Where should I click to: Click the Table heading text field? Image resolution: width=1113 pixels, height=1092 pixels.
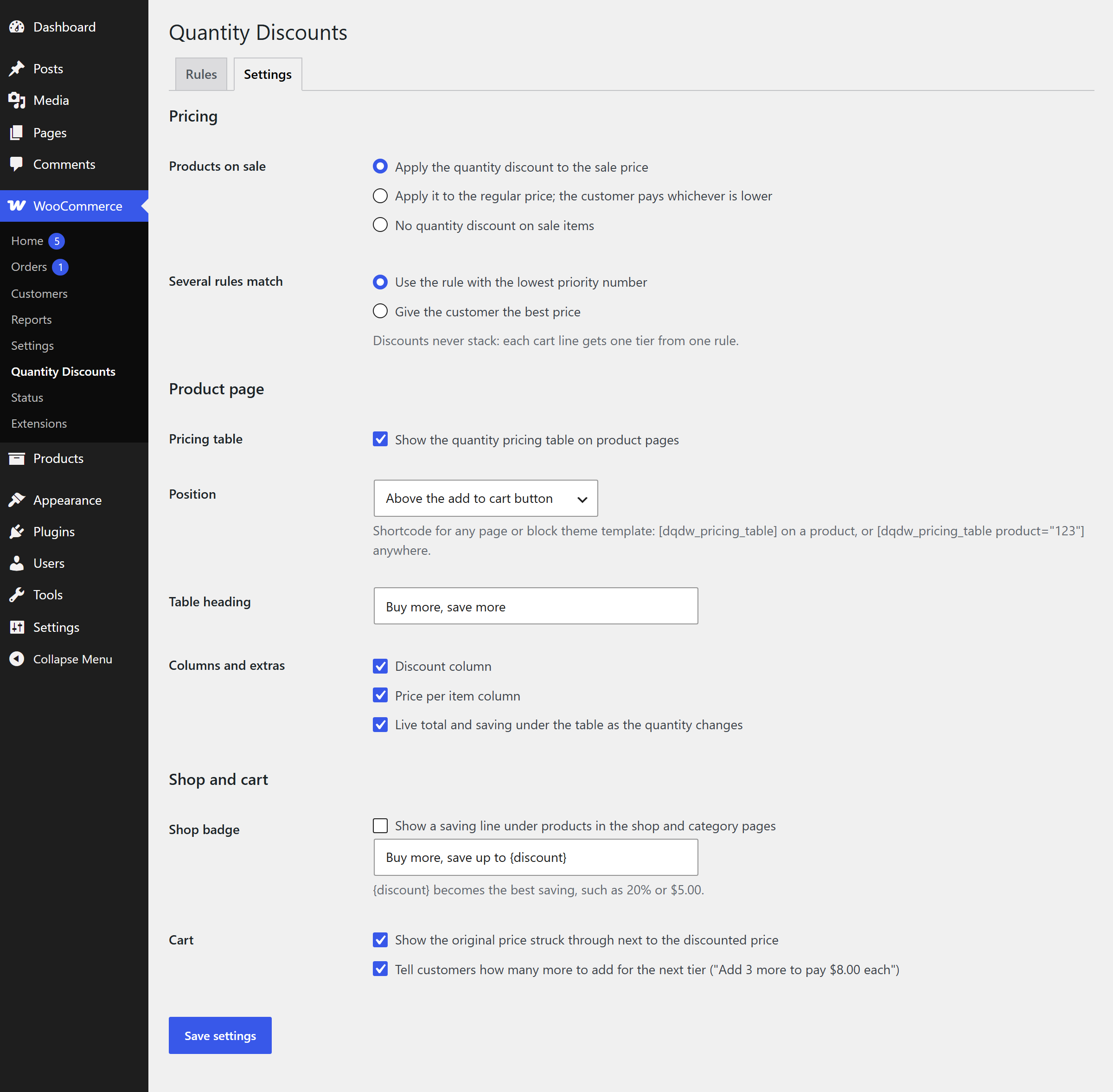(x=536, y=606)
